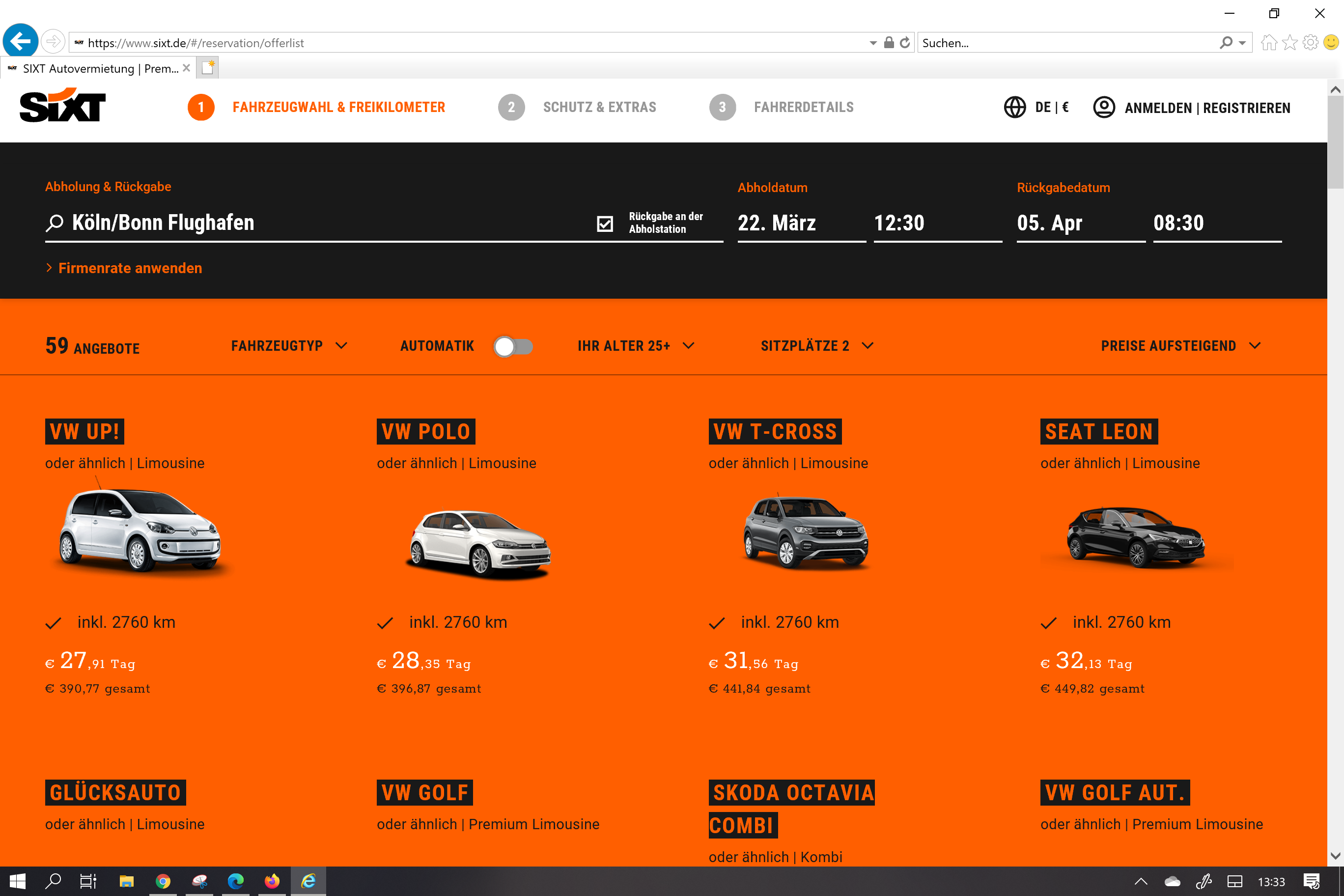Select the VW T-CROSS offer title
Image resolution: width=1344 pixels, height=896 pixels.
[775, 431]
